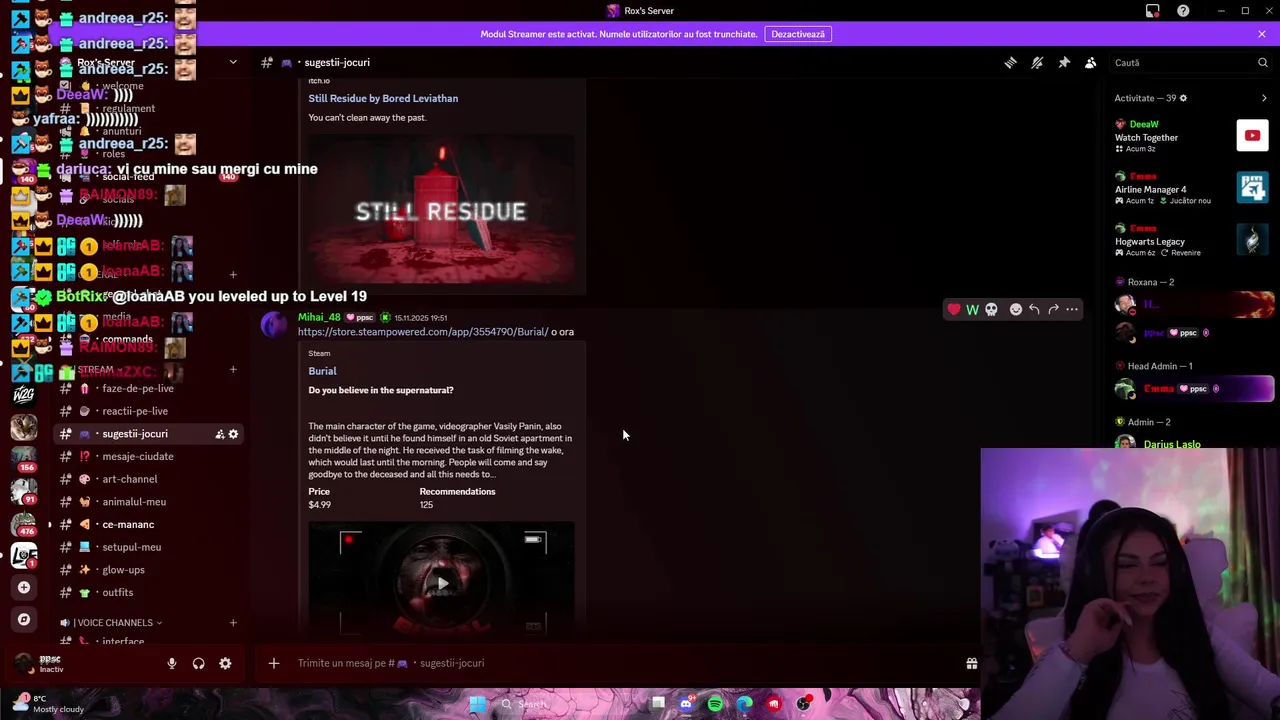Add a channel to VOICE CHANNELS
This screenshot has height=720, width=1280.
233,623
